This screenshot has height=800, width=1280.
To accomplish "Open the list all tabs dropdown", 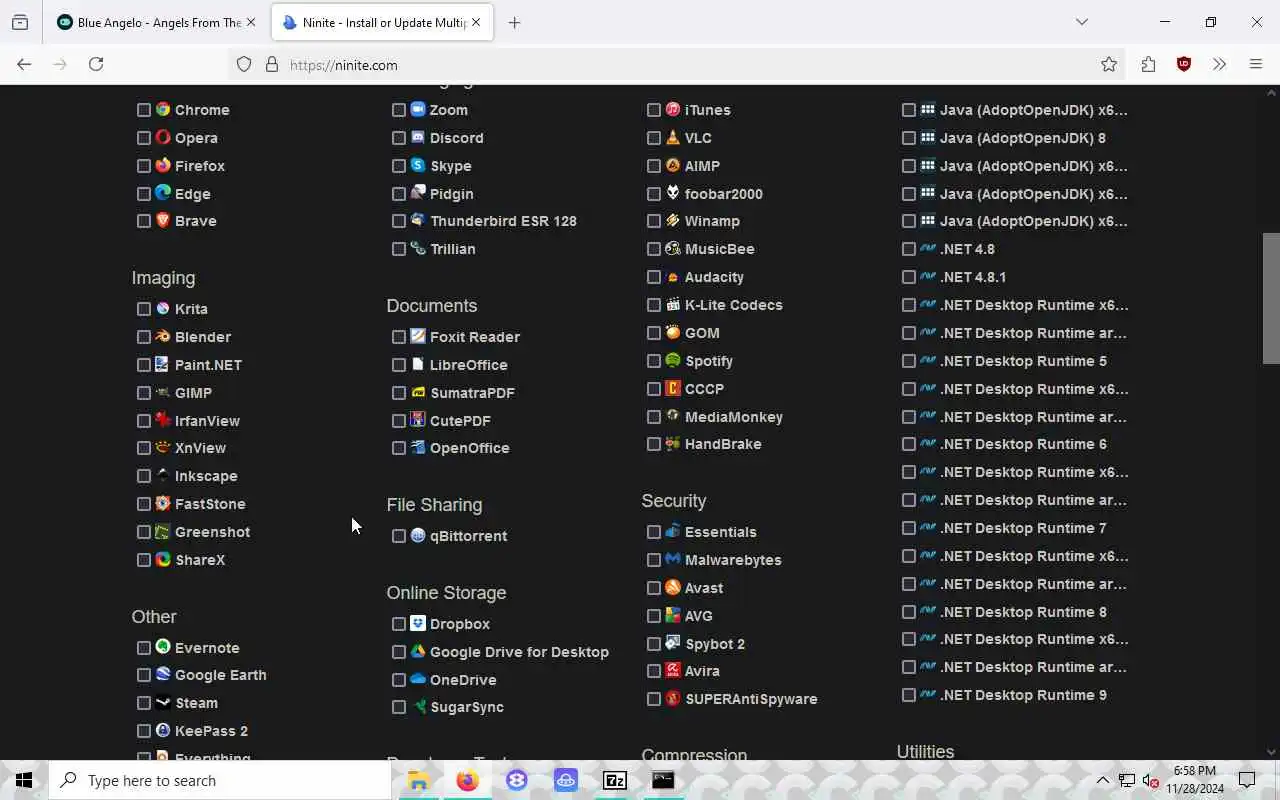I will (x=1082, y=22).
